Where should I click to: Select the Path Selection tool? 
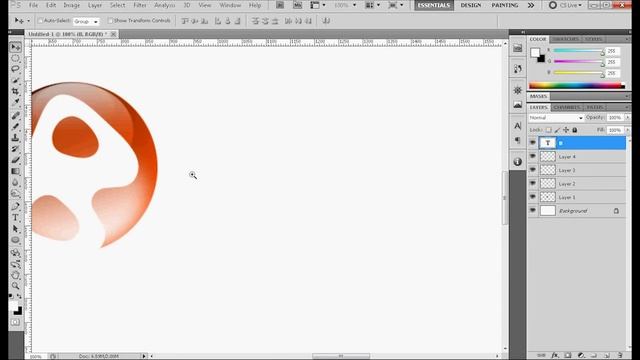click(x=16, y=229)
